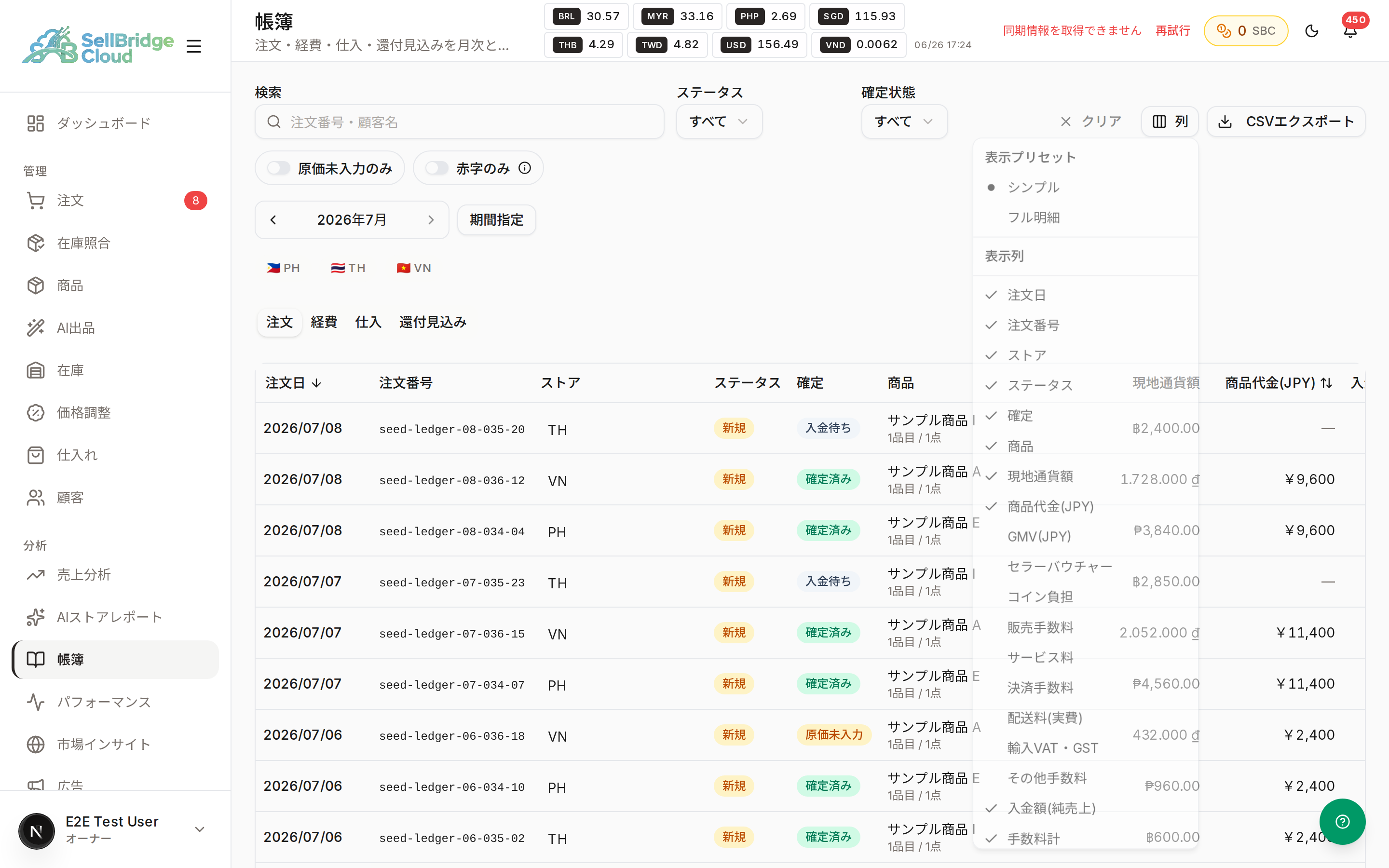Click 再試行 retry link
This screenshot has width=1389, height=868.
tap(1172, 30)
